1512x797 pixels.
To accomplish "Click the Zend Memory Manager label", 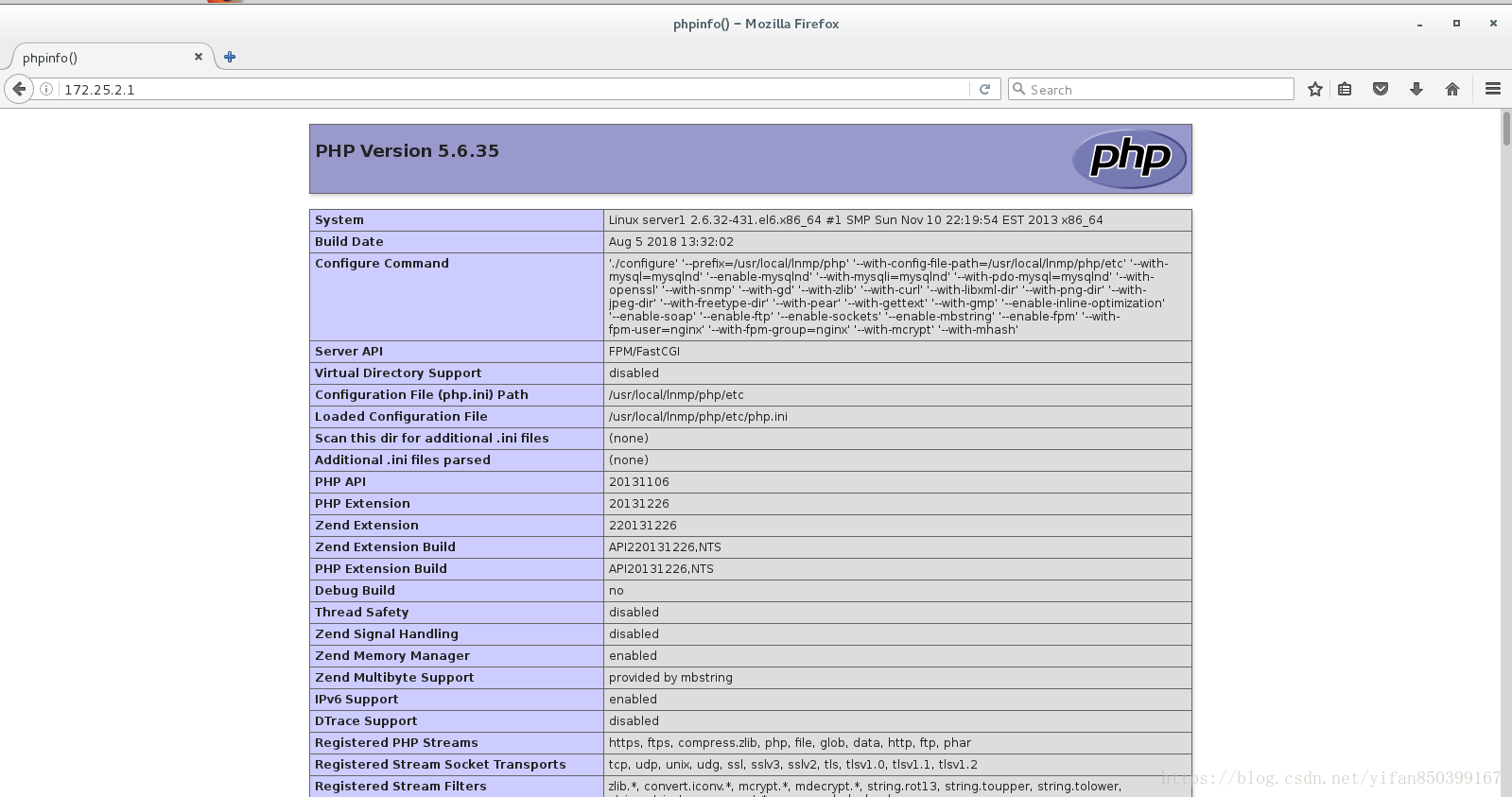I will (x=392, y=655).
